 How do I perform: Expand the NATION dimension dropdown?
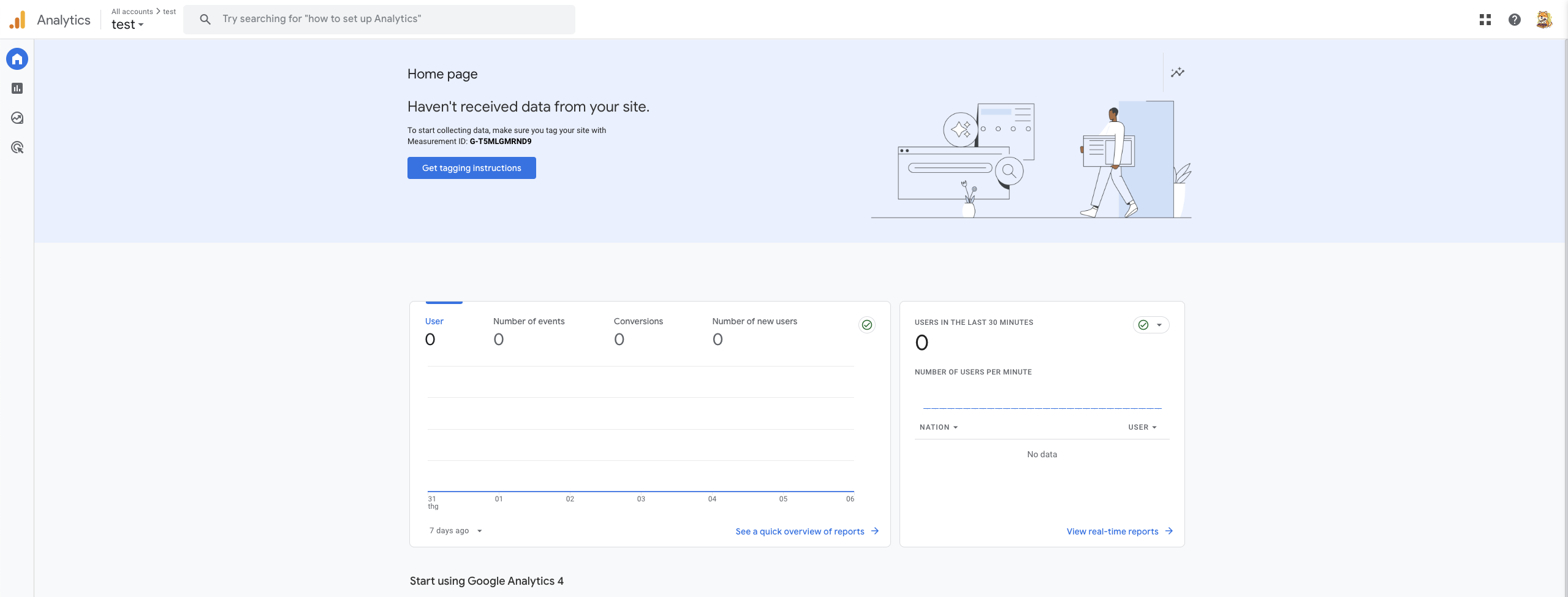tap(939, 427)
